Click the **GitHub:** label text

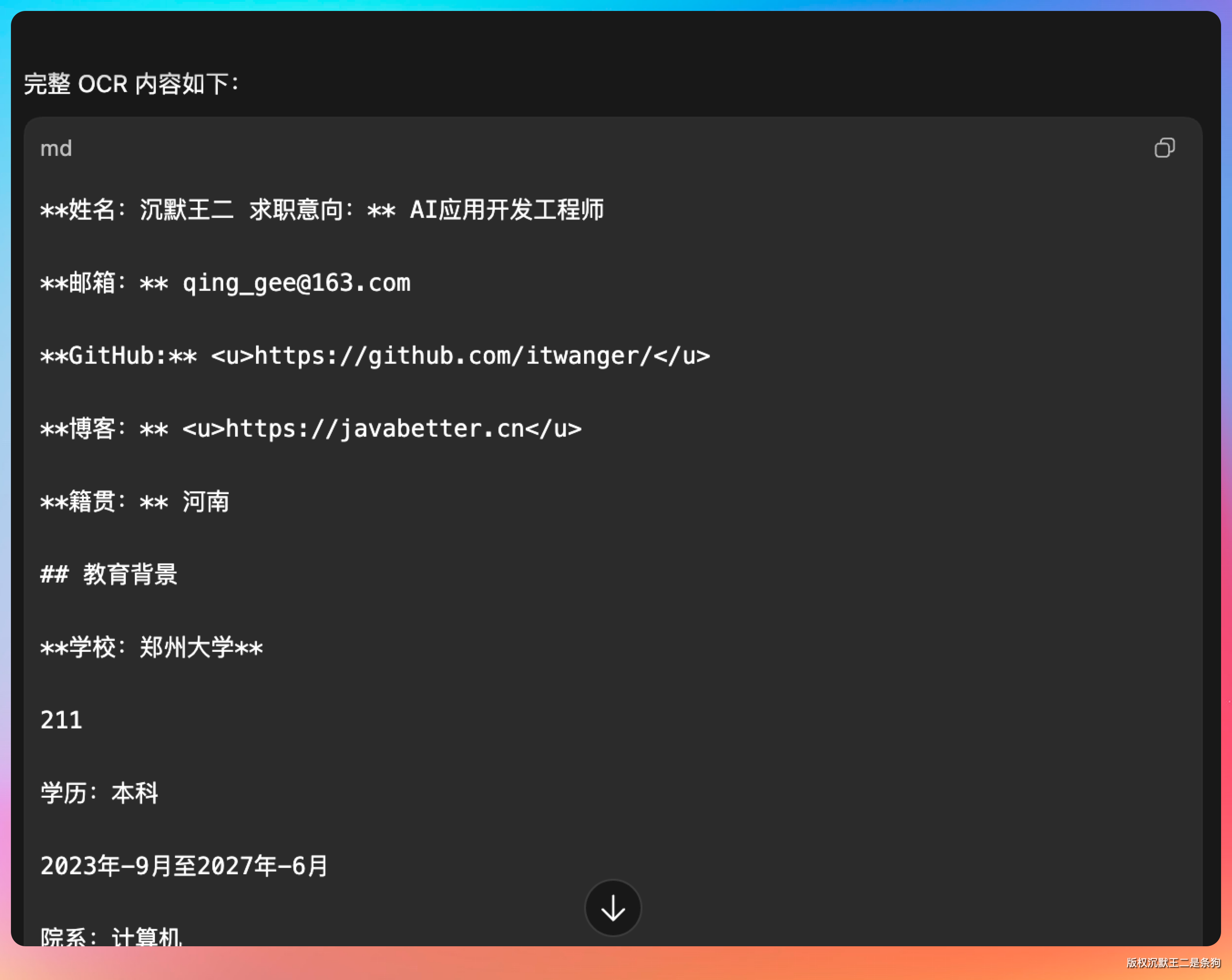tap(118, 356)
